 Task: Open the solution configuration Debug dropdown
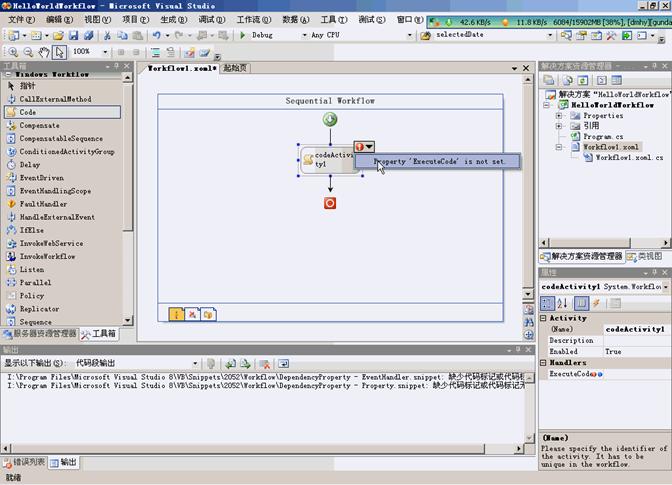point(305,36)
